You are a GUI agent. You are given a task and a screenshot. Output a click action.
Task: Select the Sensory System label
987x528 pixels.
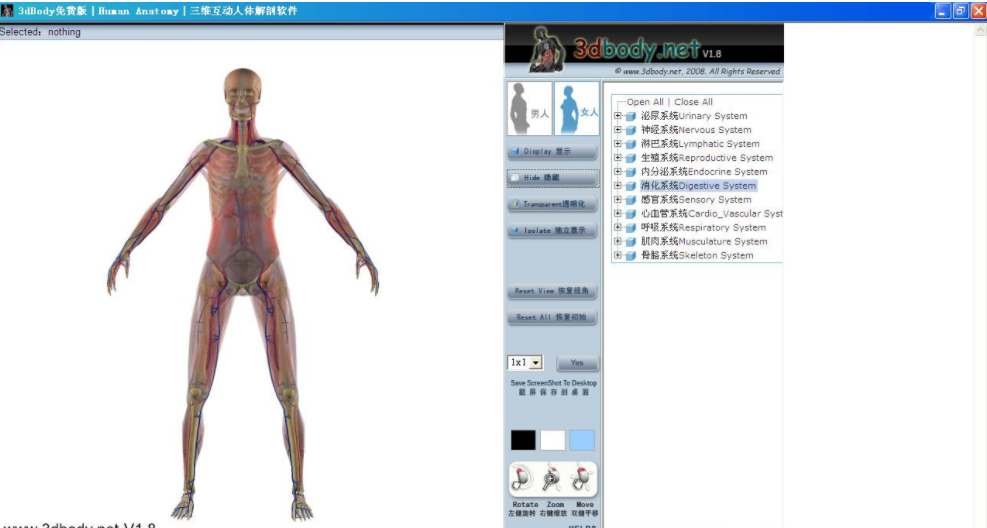coord(696,199)
